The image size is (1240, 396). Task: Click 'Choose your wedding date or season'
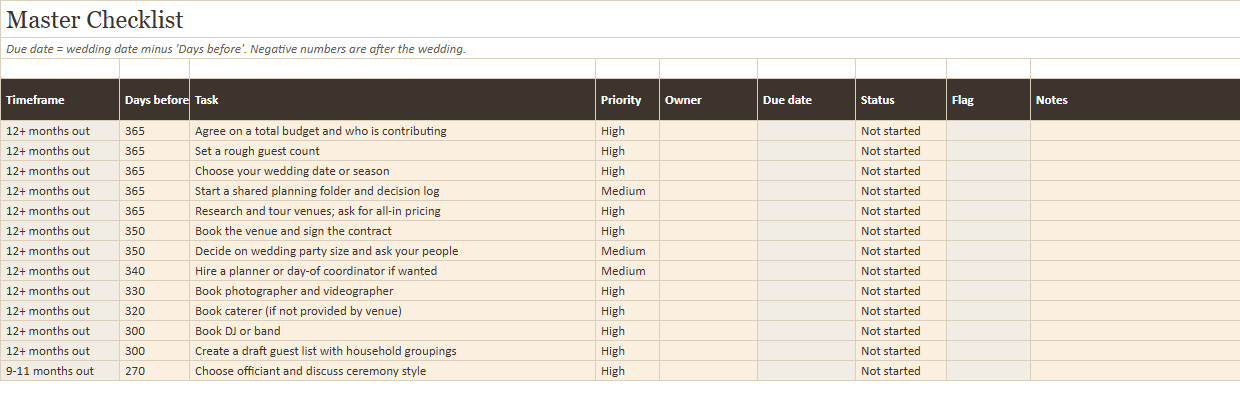[x=392, y=171]
